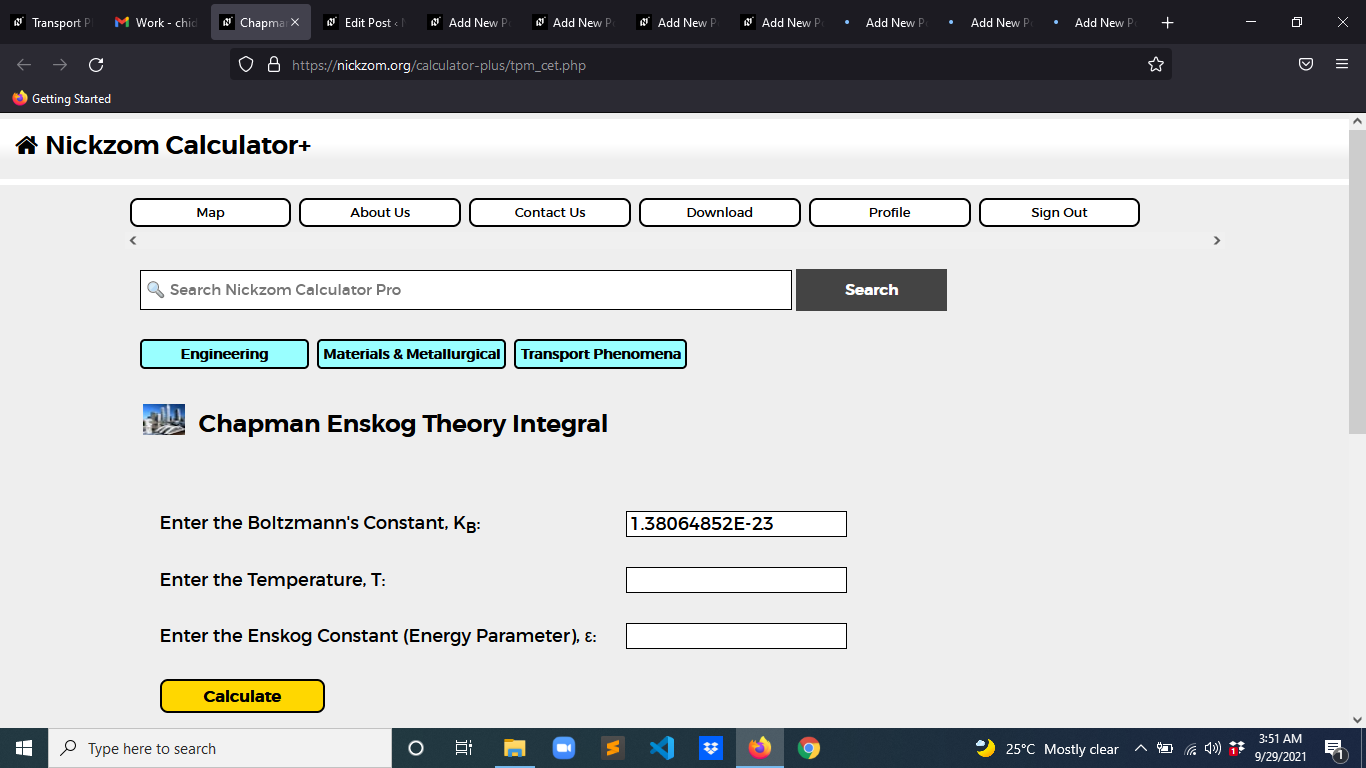Image resolution: width=1366 pixels, height=768 pixels.
Task: Click the padlock site info icon
Action: [x=273, y=65]
